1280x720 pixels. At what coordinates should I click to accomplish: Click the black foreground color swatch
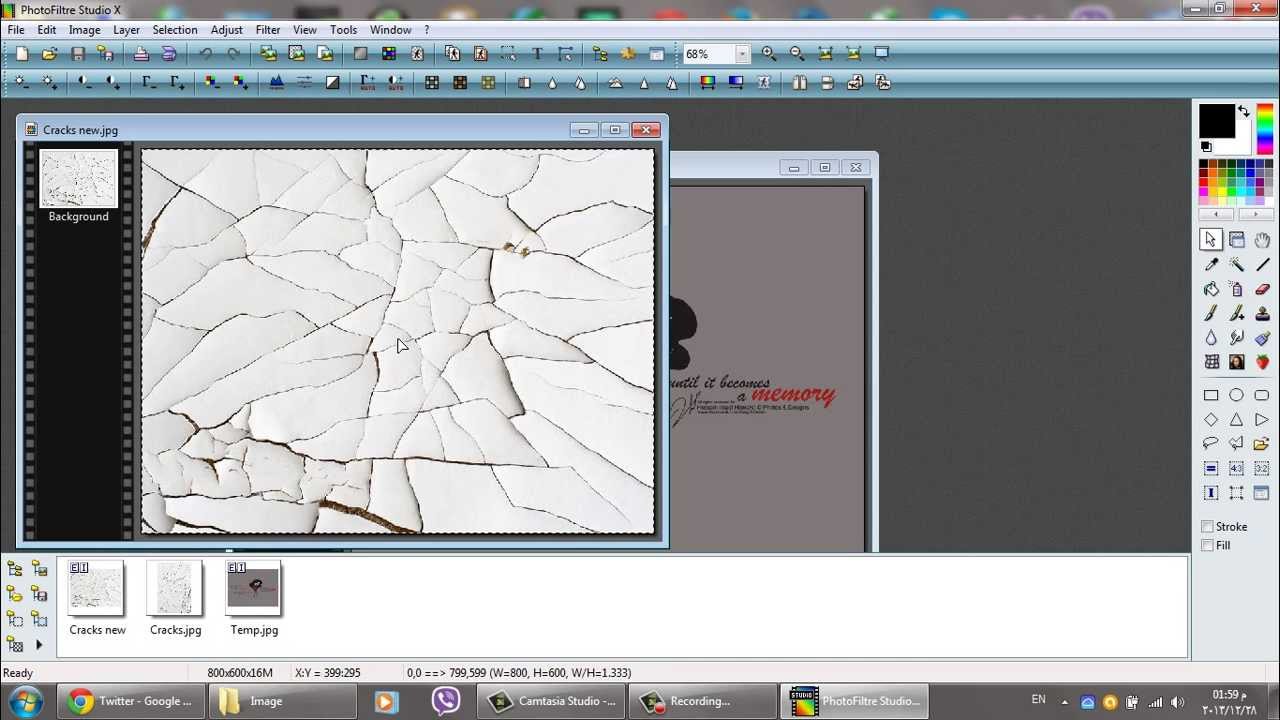[1216, 121]
